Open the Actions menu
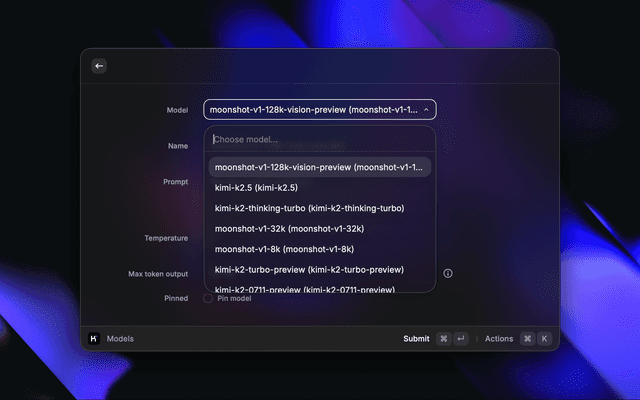Image resolution: width=640 pixels, height=400 pixels. (x=499, y=339)
